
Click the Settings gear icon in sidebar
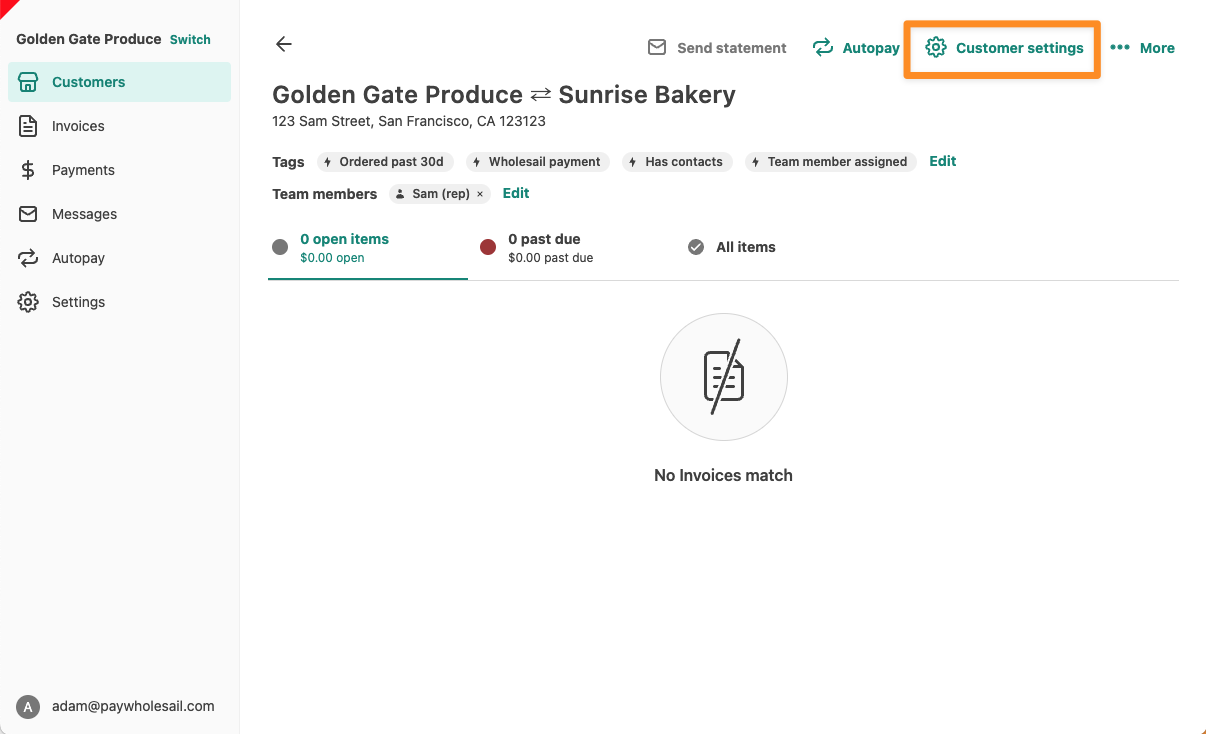(28, 302)
